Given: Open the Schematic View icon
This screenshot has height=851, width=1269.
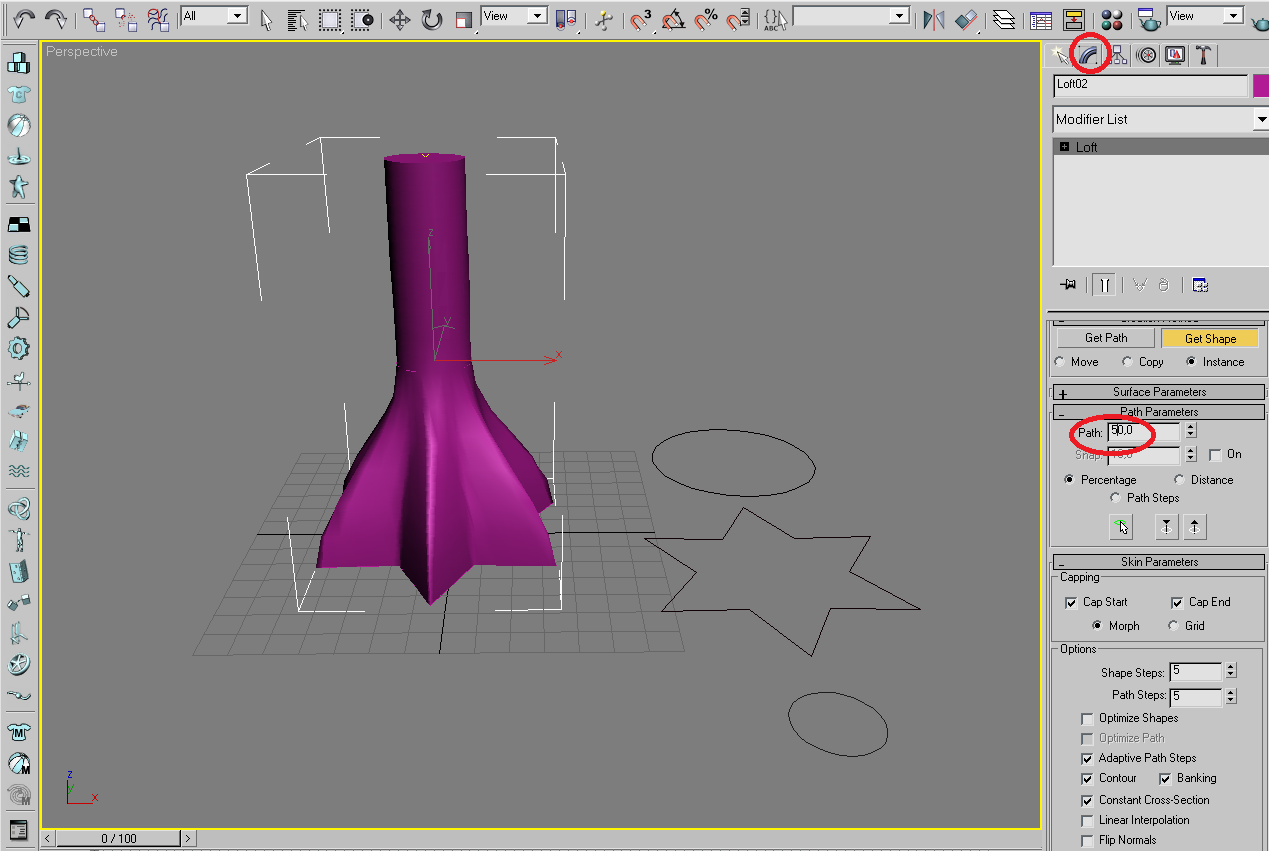Looking at the screenshot, I should [x=1073, y=19].
